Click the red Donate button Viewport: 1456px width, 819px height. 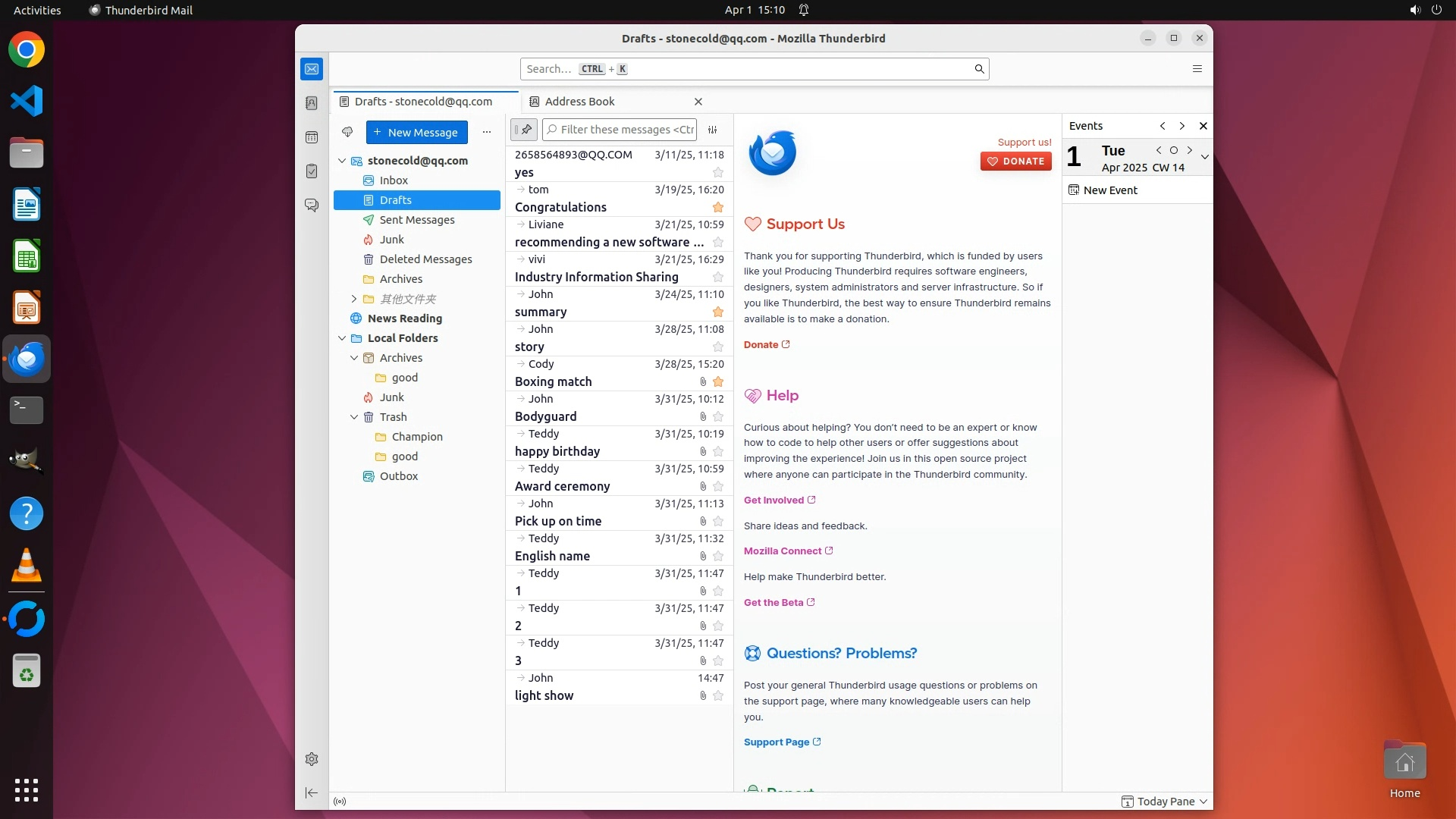[1015, 161]
